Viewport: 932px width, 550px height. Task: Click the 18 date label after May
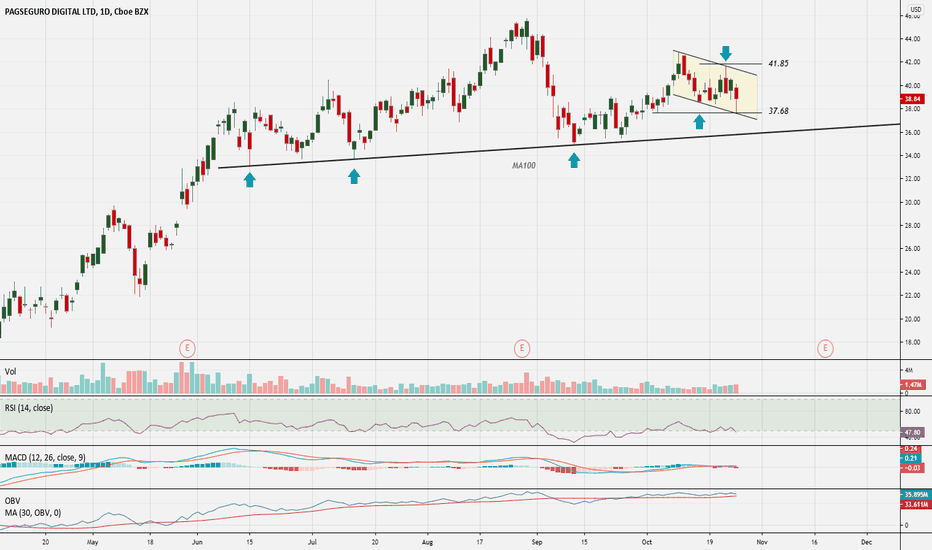(x=150, y=542)
